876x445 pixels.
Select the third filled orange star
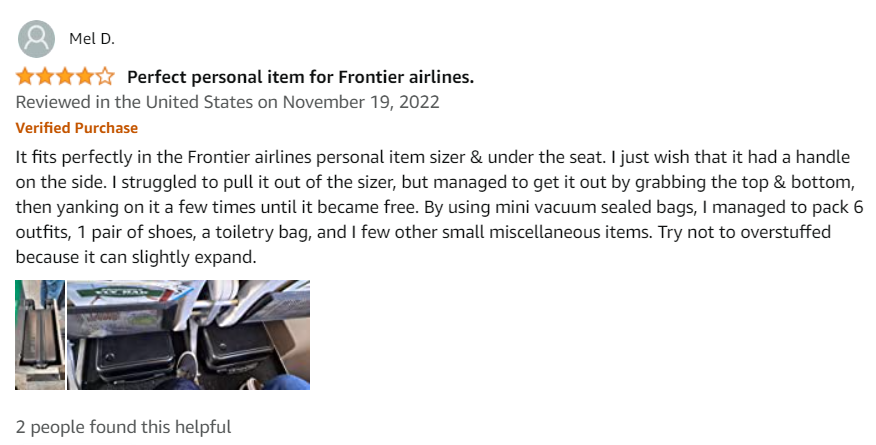[x=65, y=76]
